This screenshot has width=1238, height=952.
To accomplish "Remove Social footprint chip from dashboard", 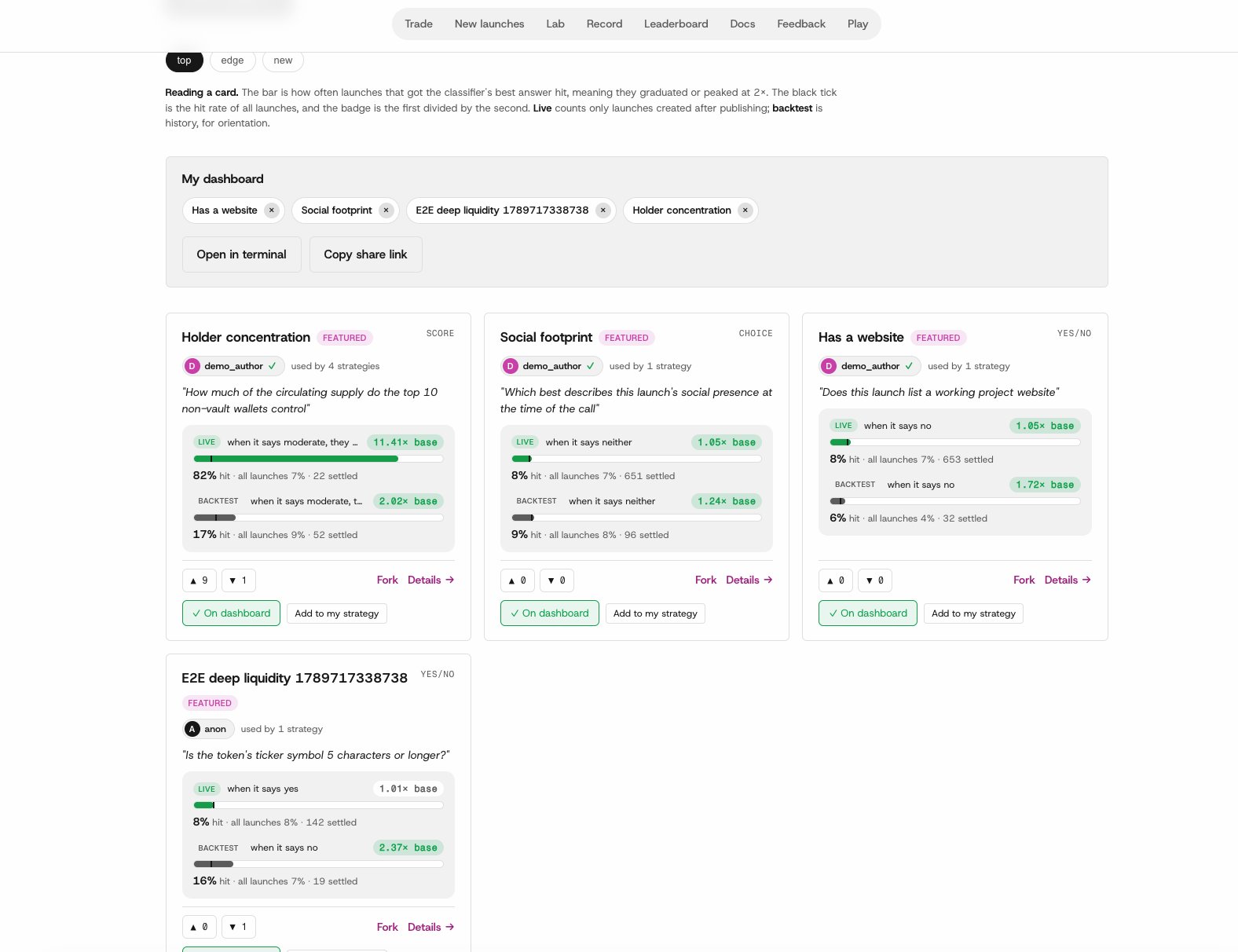I will pyautogui.click(x=386, y=211).
